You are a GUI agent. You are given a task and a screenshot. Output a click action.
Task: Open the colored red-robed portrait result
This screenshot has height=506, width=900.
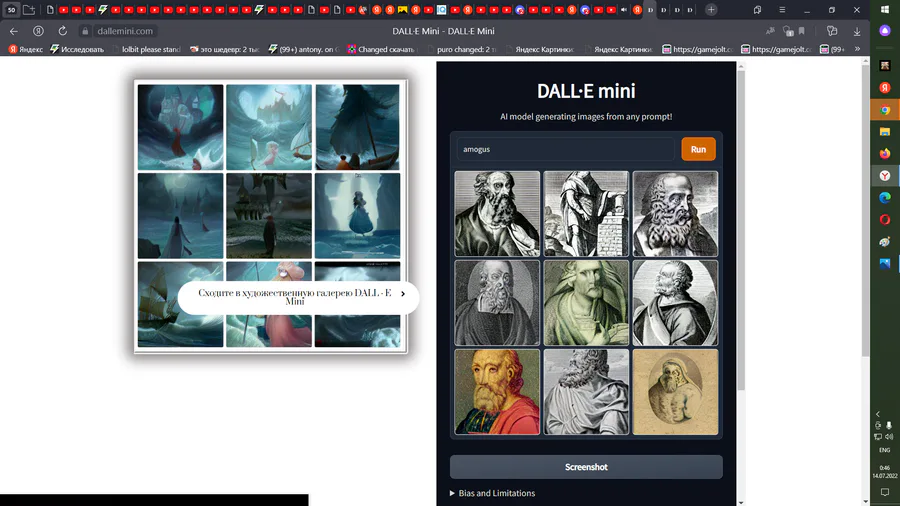[x=497, y=392]
